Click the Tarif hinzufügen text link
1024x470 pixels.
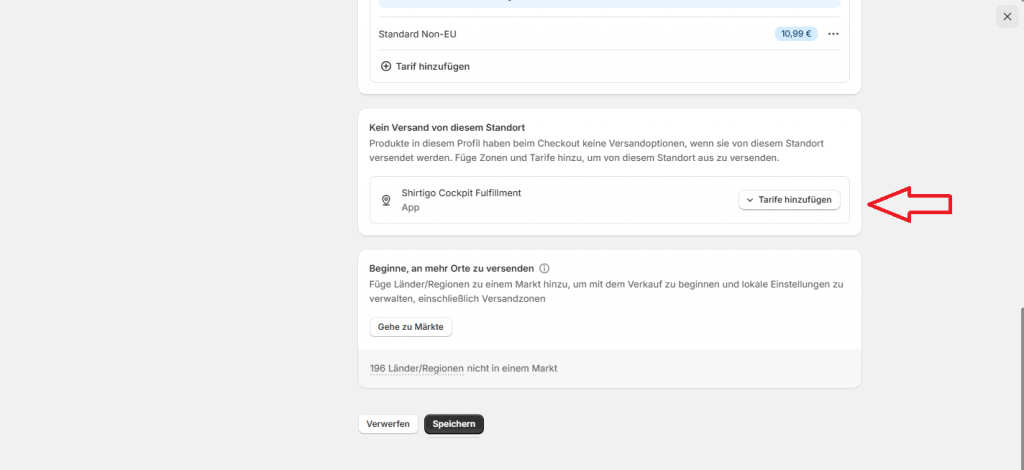432,67
